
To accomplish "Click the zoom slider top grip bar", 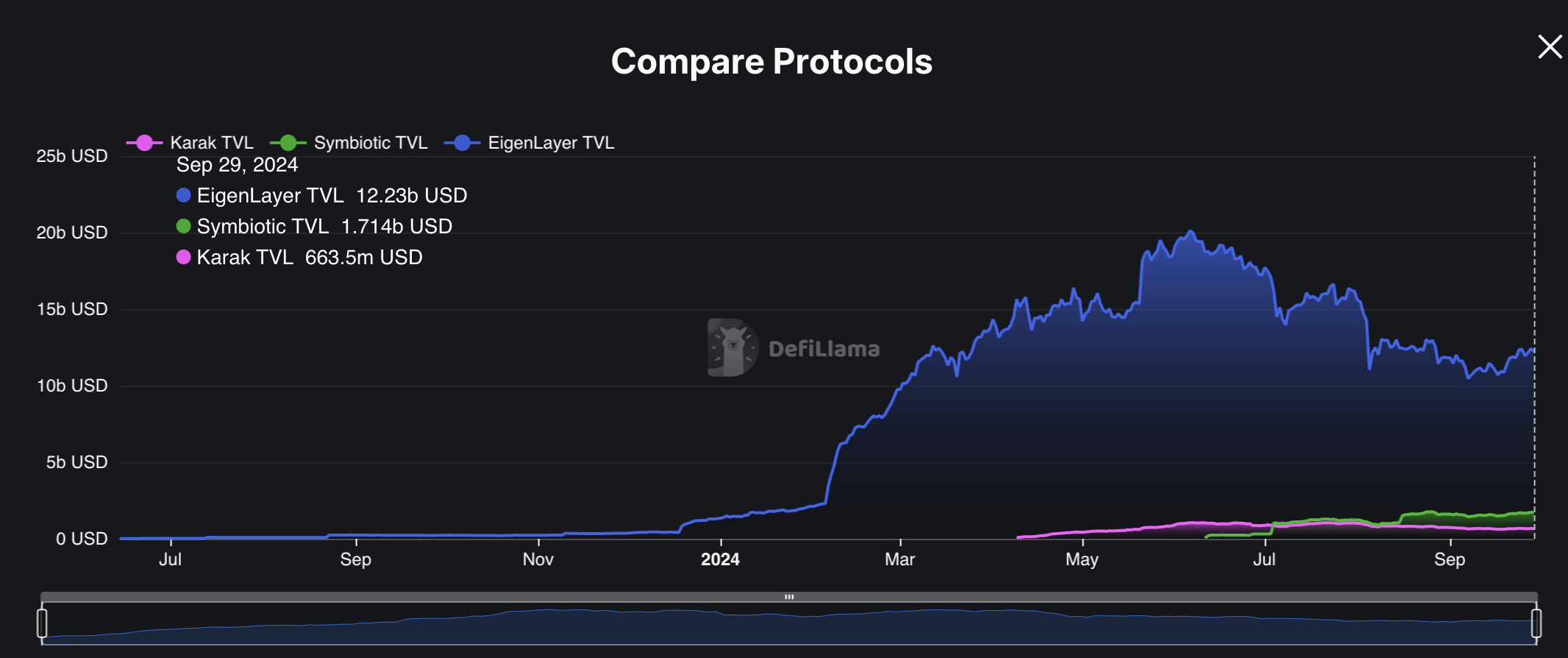I will point(789,597).
